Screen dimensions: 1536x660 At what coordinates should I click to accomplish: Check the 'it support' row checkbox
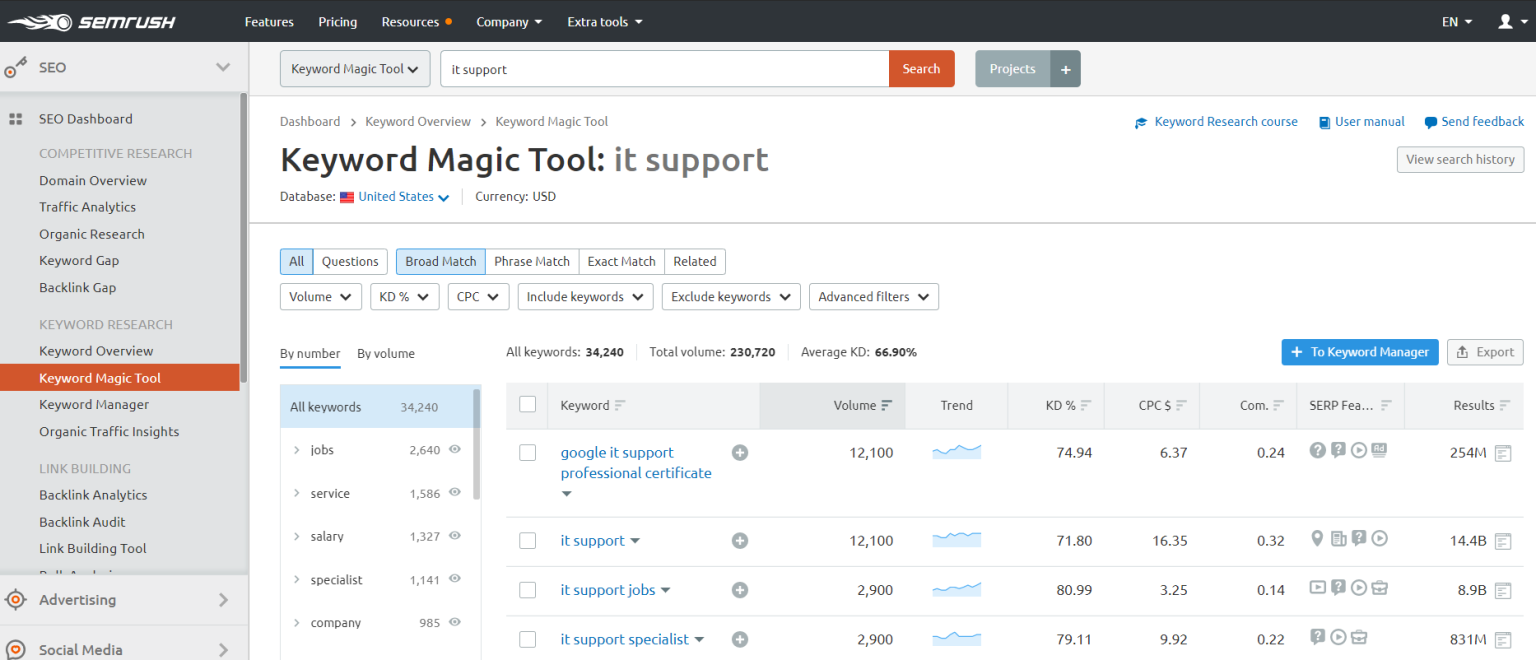coord(528,541)
